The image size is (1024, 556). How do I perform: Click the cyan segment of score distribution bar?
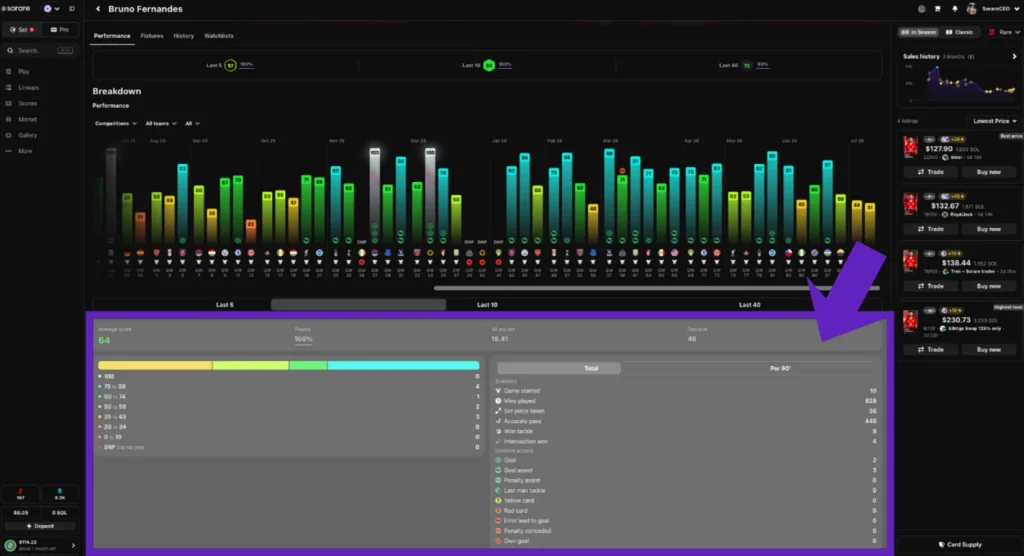pyautogui.click(x=403, y=366)
